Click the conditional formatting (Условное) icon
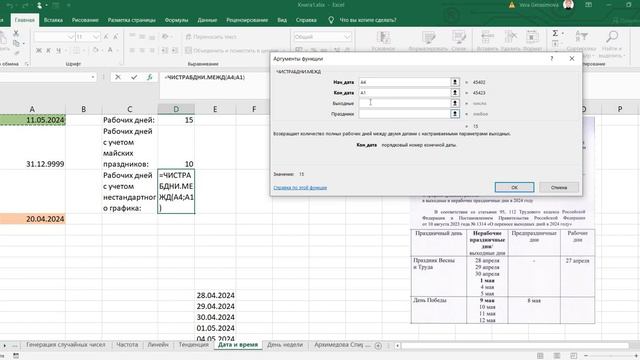Viewport: 640px width, 360px height. coord(383,38)
